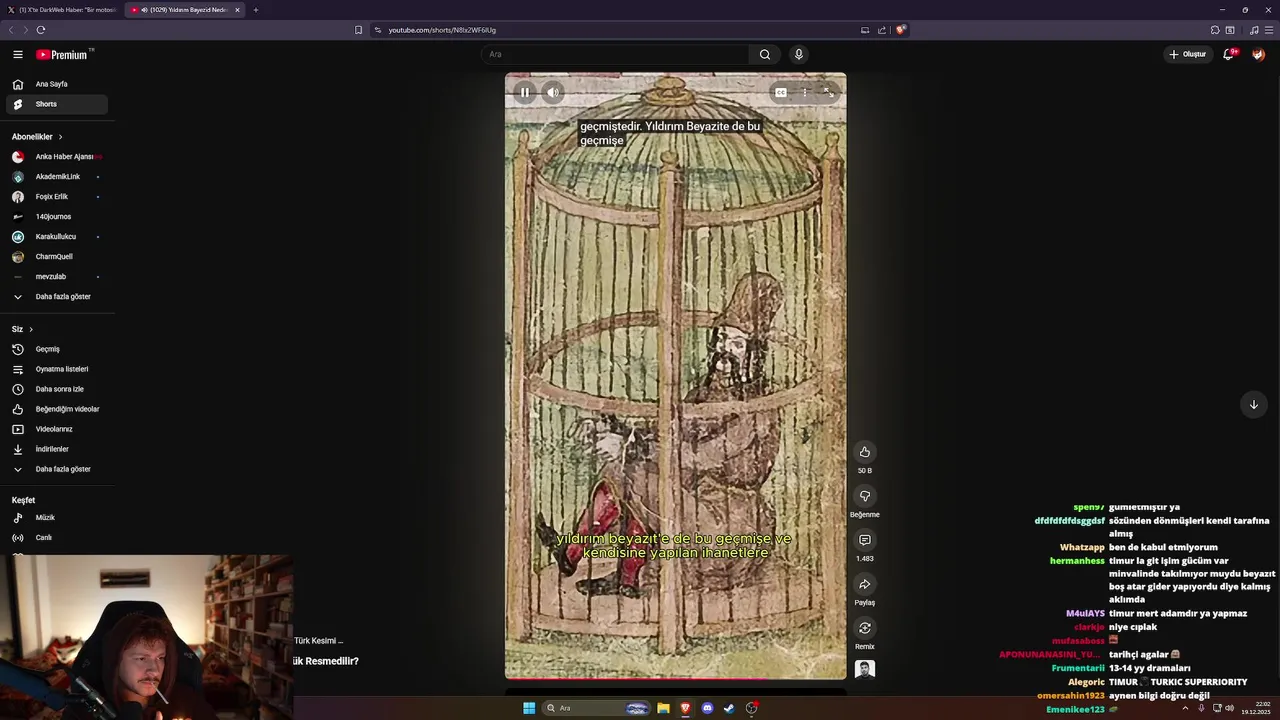This screenshot has width=1280, height=720.
Task: Show hidden system tray icons chevron
Action: [x=1185, y=708]
